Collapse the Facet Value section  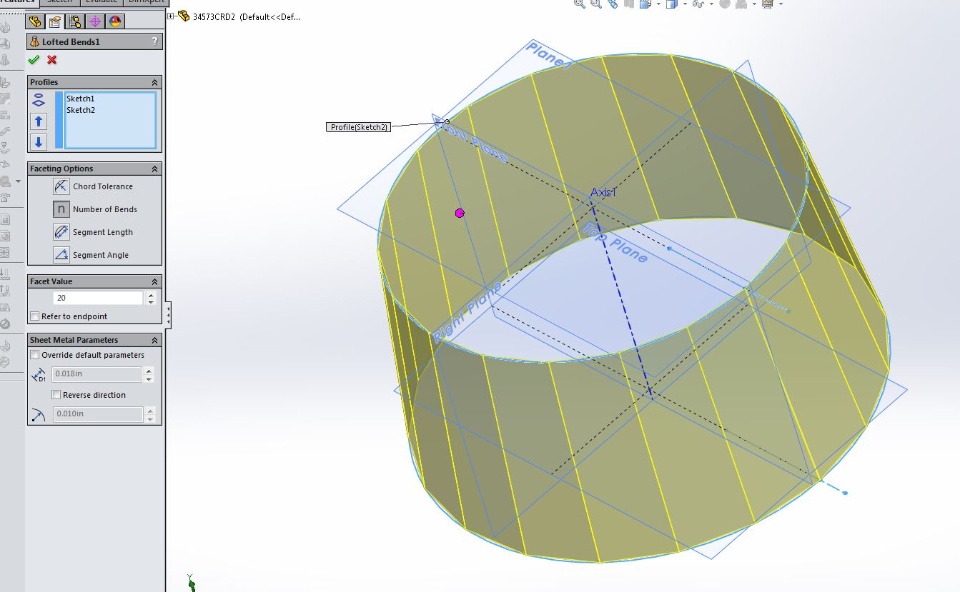[x=154, y=282]
